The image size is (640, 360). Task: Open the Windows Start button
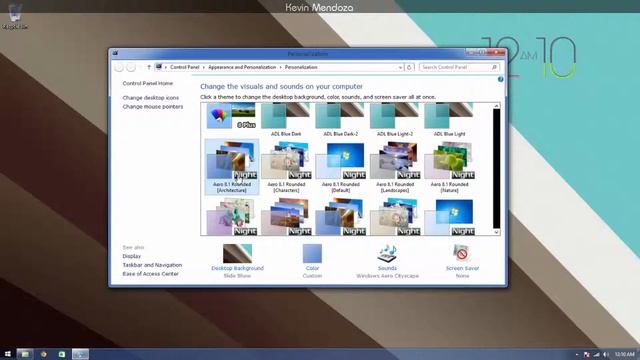(7, 354)
